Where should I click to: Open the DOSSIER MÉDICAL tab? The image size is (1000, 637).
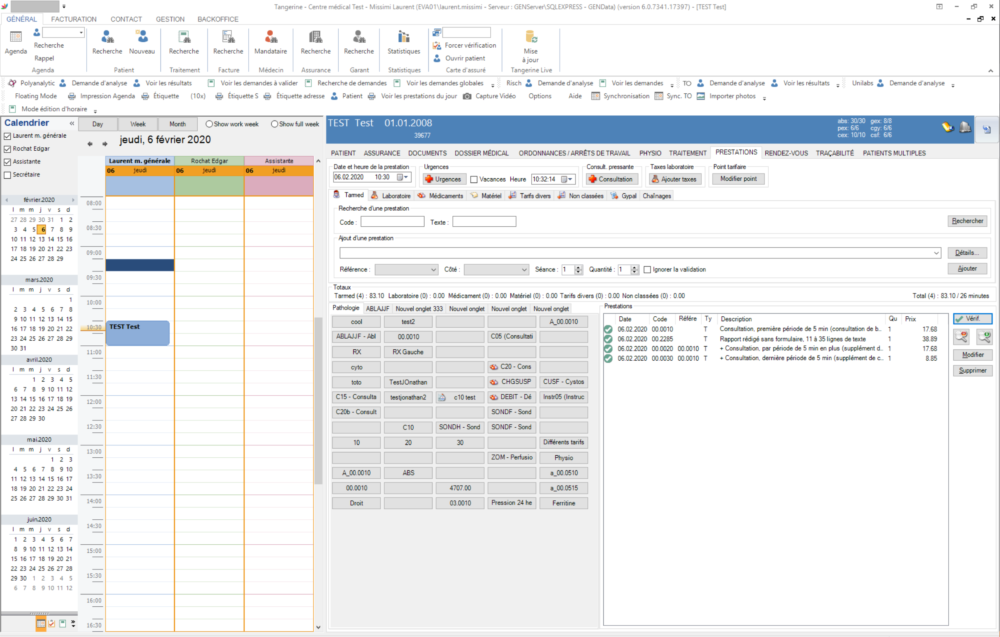click(482, 153)
